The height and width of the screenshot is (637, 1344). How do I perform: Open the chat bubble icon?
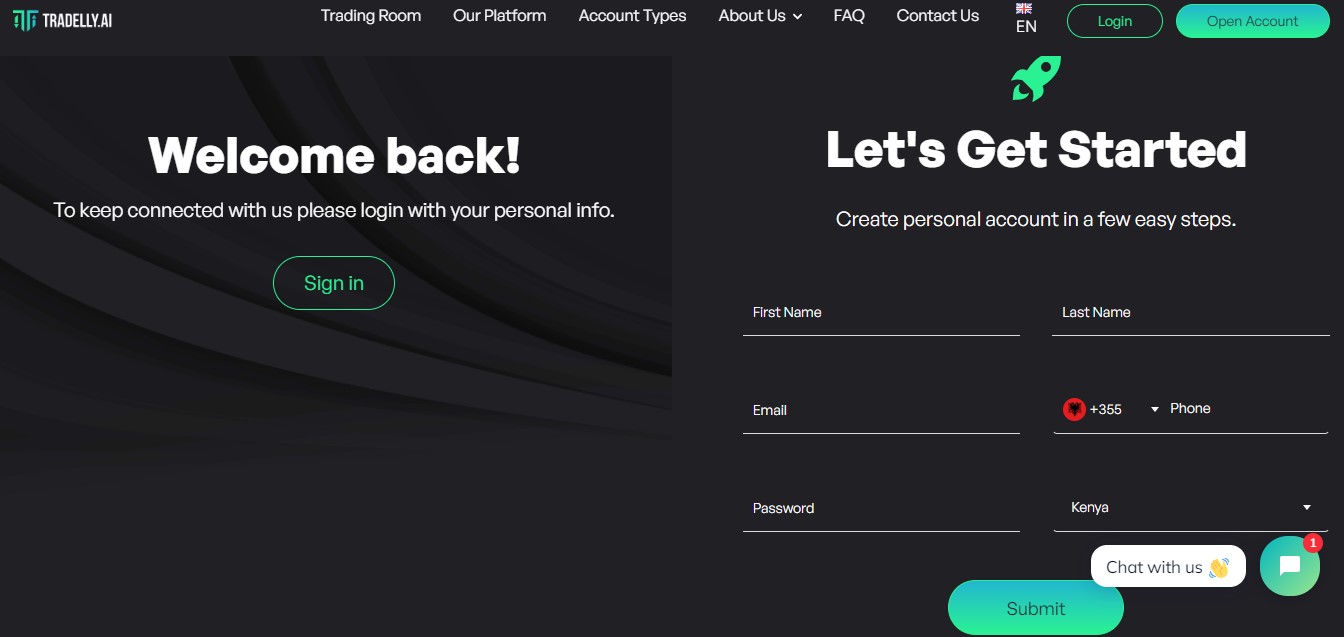1289,566
